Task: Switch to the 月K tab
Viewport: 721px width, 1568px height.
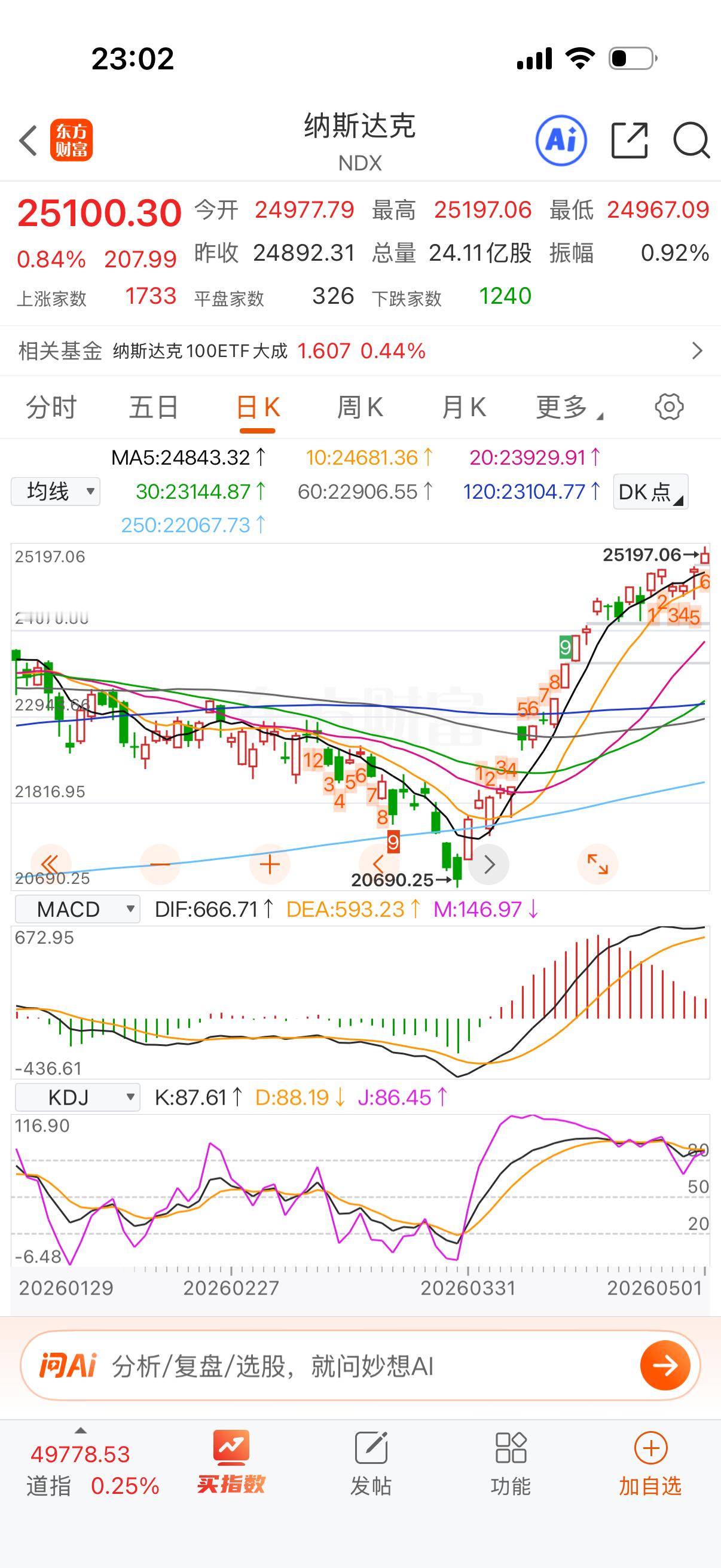Action: (464, 407)
